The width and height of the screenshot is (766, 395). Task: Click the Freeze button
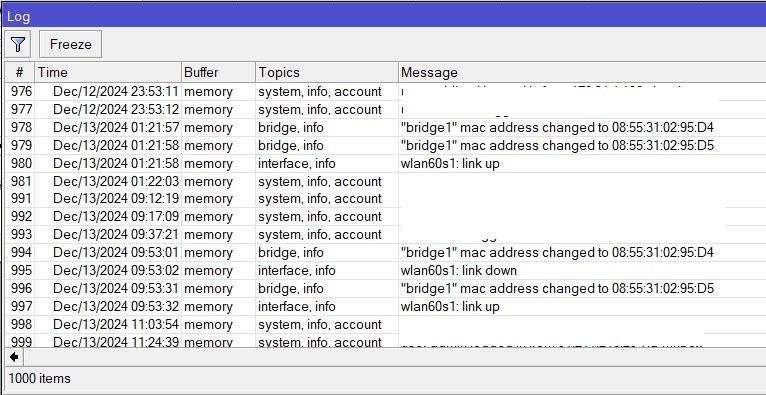pos(70,44)
